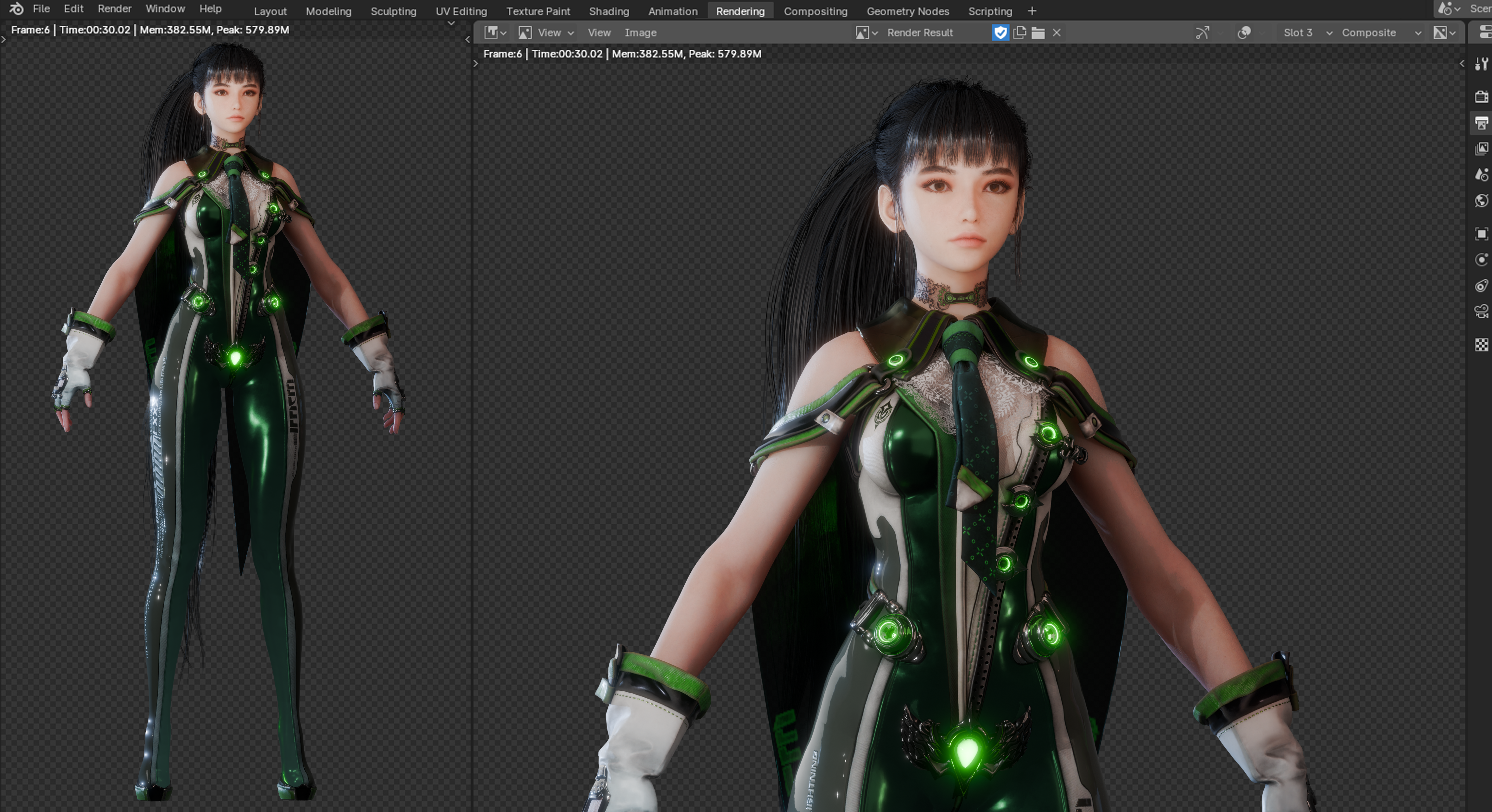Expand the left viewport sidebar arrow
Image resolution: width=1492 pixels, height=812 pixels.
[x=467, y=39]
